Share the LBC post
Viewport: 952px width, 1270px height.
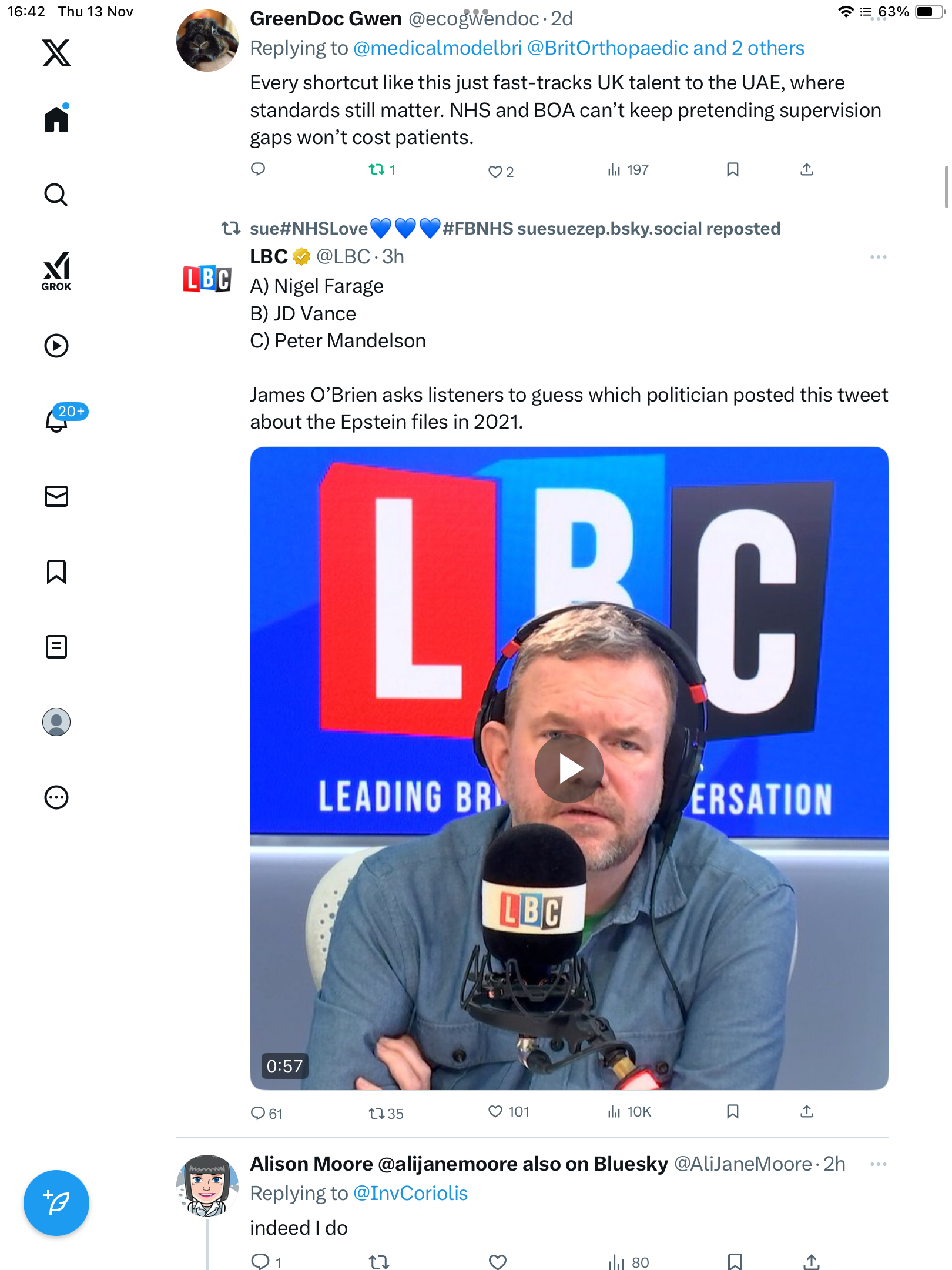click(x=807, y=1111)
